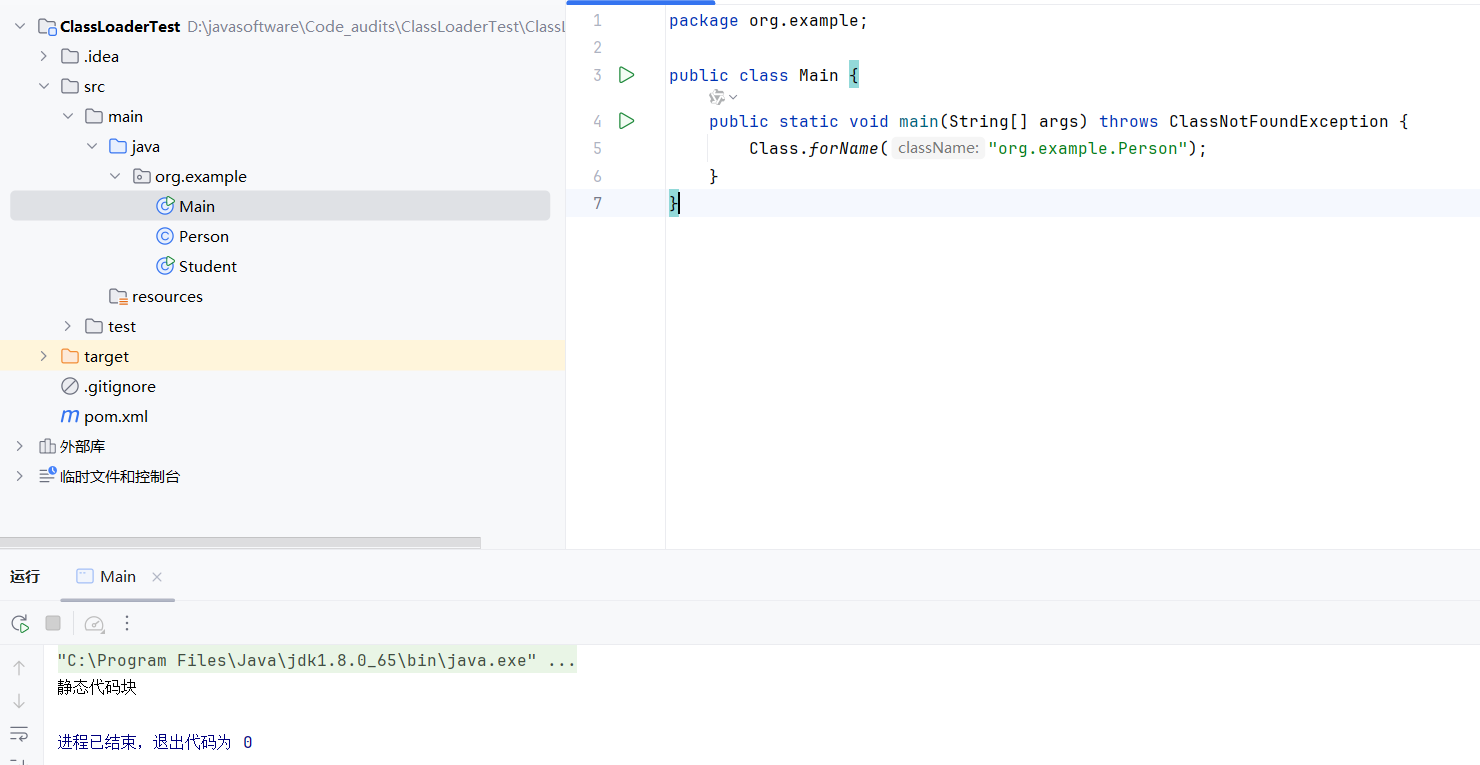This screenshot has height=765, width=1480.
Task: Open Student class file
Action: 208,266
